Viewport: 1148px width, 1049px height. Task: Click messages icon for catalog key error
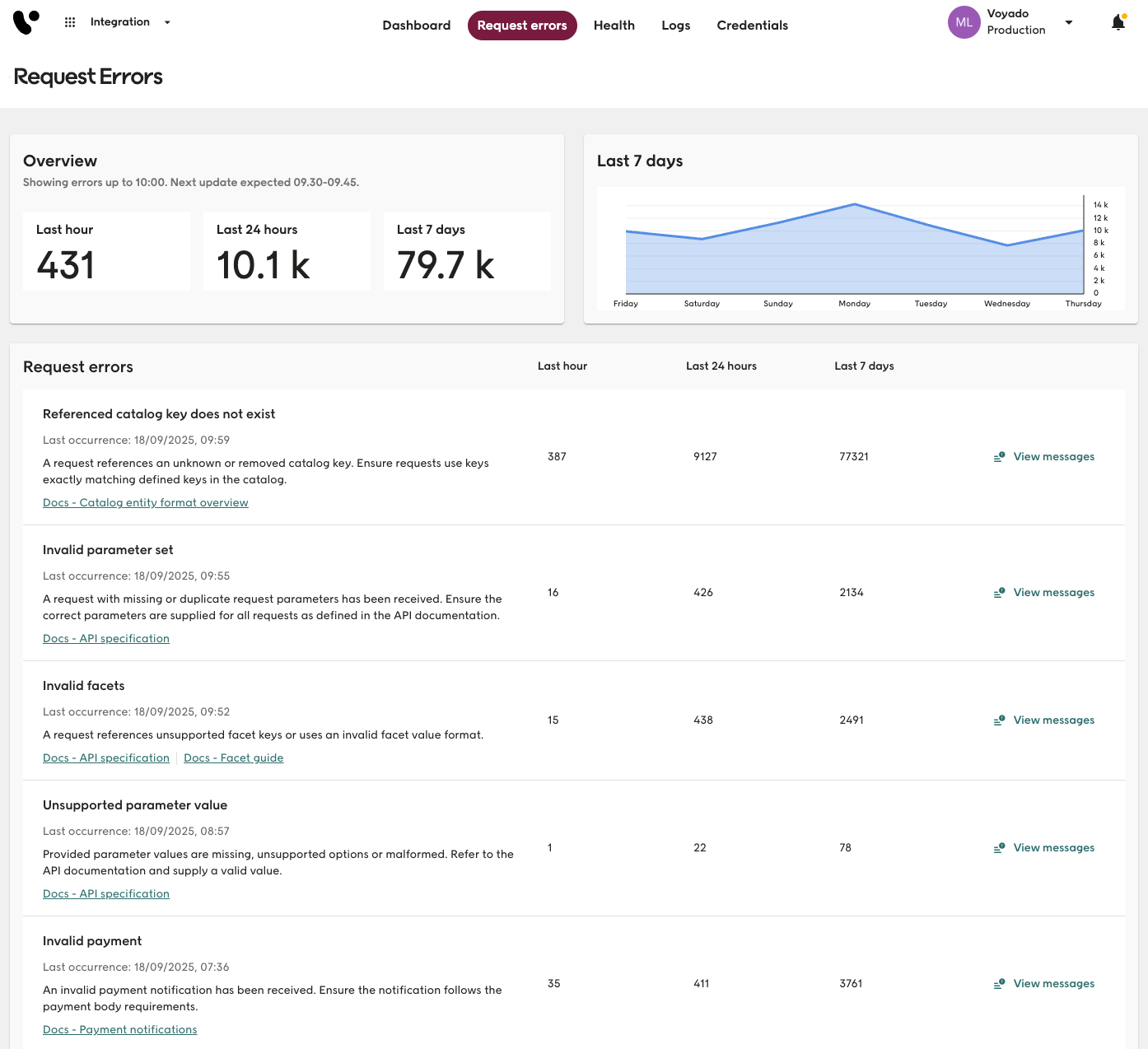[999, 457]
